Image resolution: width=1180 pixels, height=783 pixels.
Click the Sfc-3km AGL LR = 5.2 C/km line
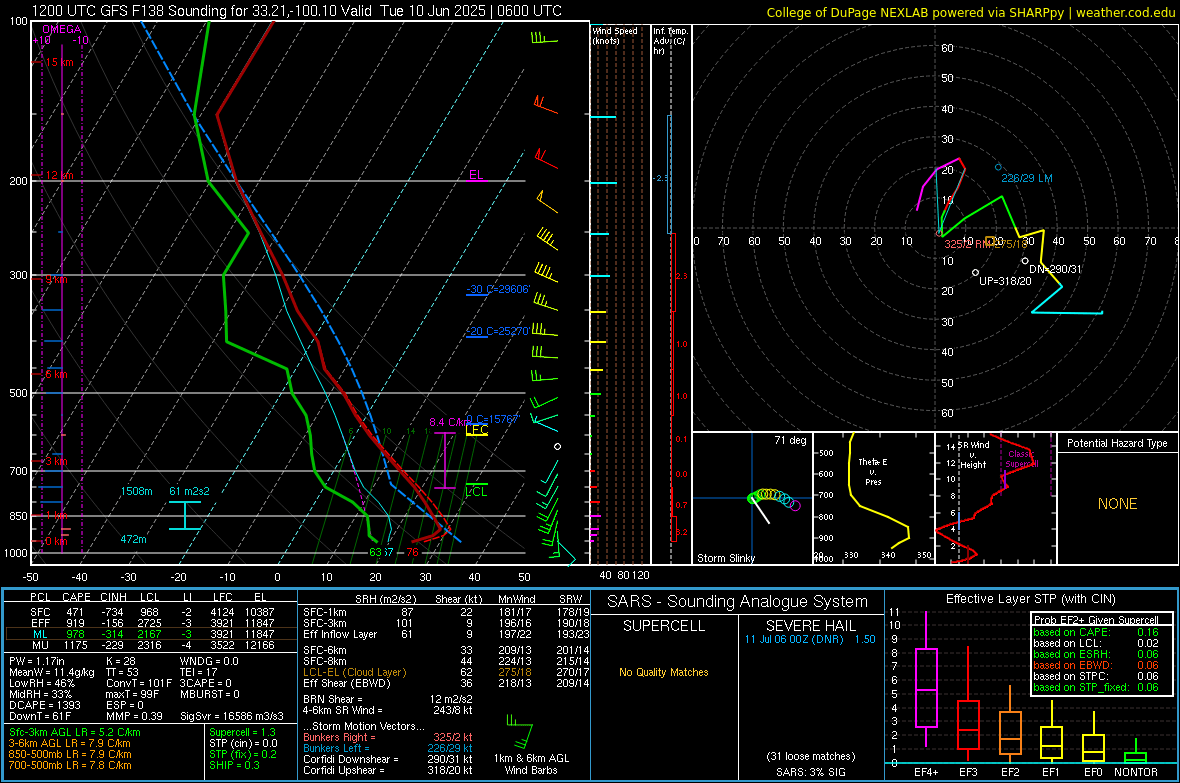tap(75, 732)
